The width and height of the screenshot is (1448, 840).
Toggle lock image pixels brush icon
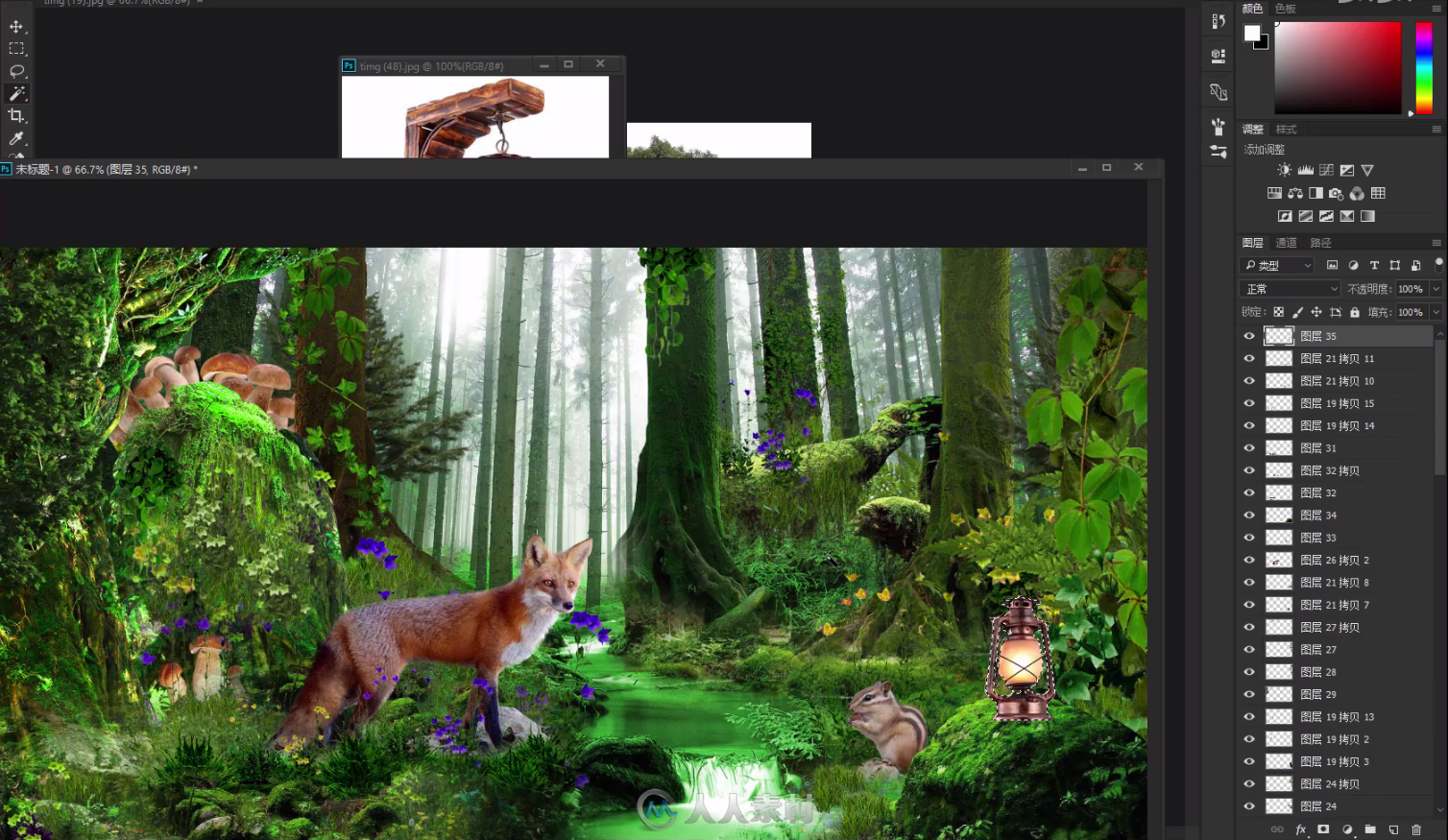1297,312
